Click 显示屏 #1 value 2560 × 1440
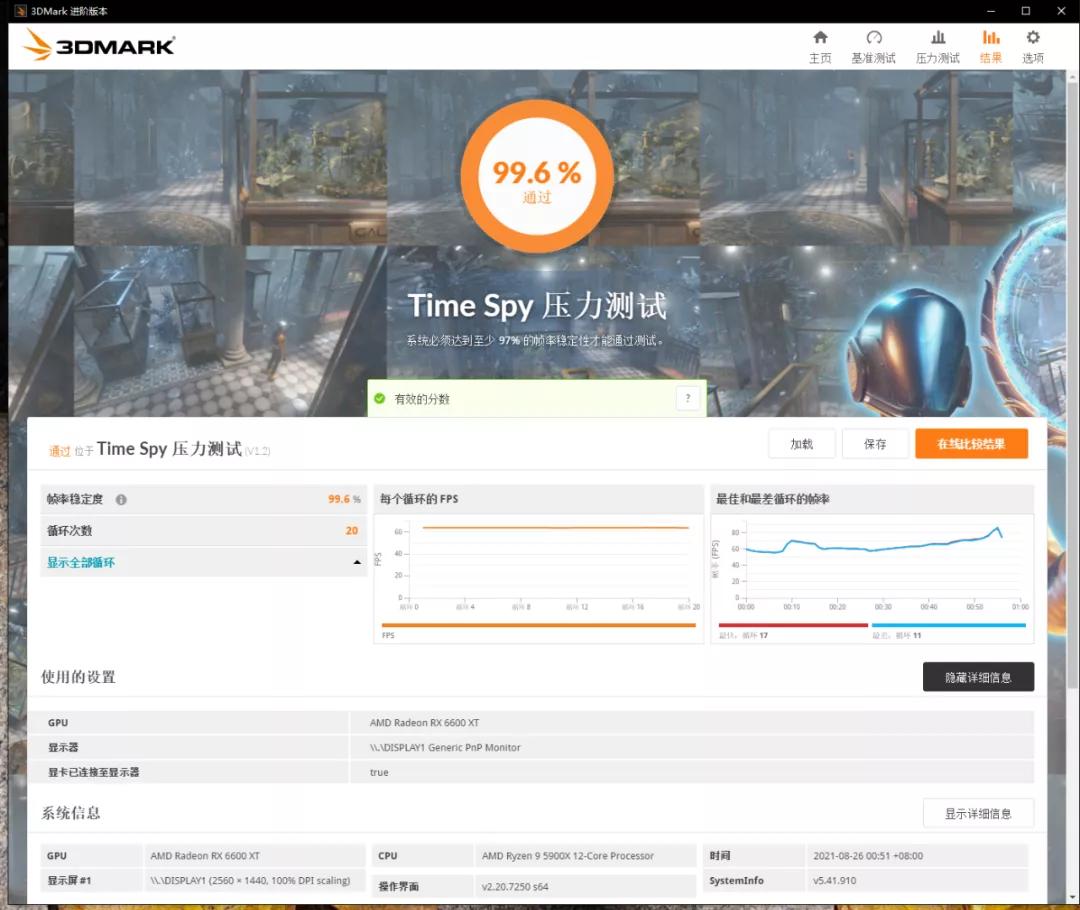The image size is (1080, 910). [x=250, y=880]
